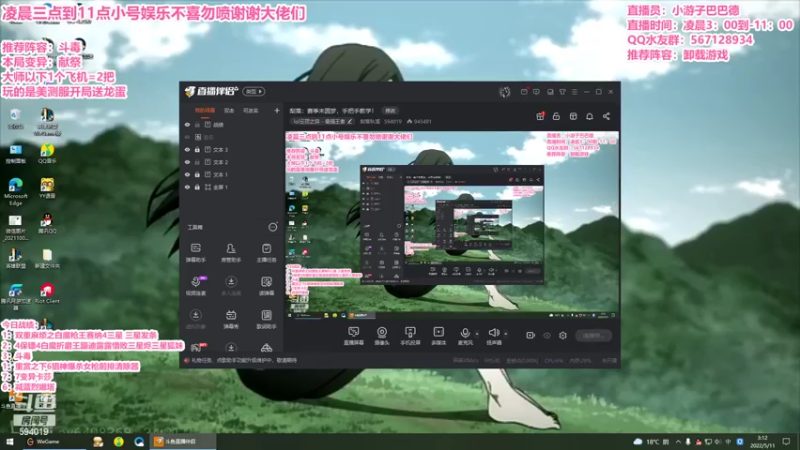Open the 歌词助手 tool
Image resolution: width=800 pixels, height=450 pixels.
266,319
